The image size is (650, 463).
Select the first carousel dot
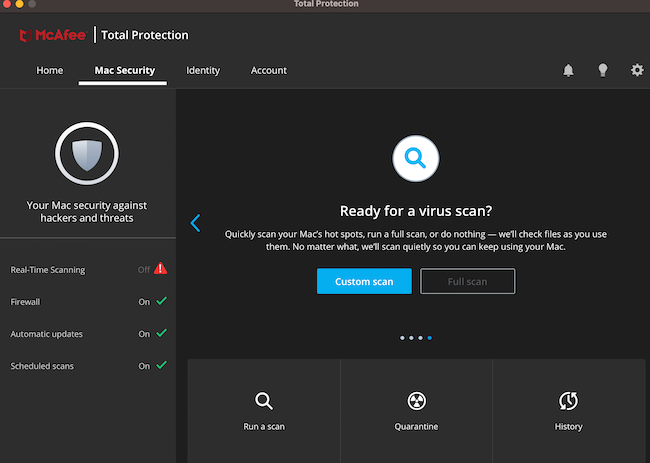[x=402, y=338]
